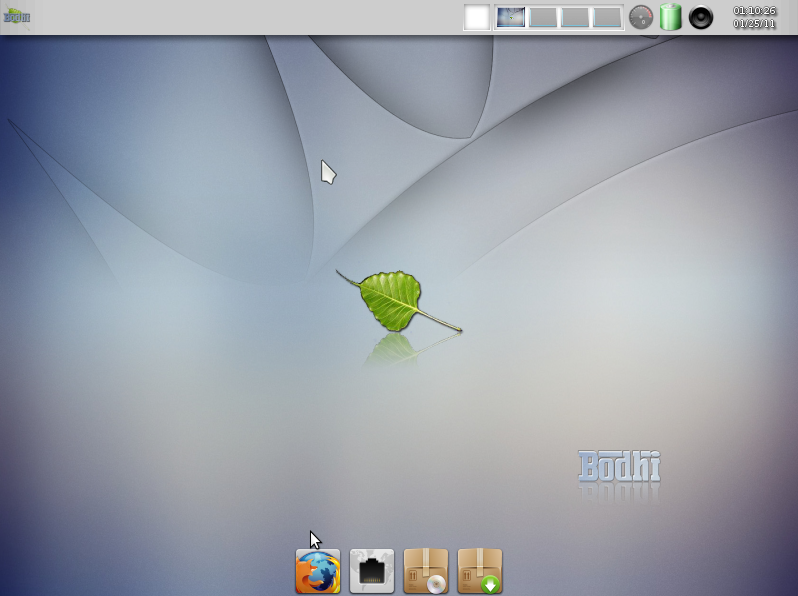
Task: Click the green leaf on the wallpaper
Action: coord(392,299)
